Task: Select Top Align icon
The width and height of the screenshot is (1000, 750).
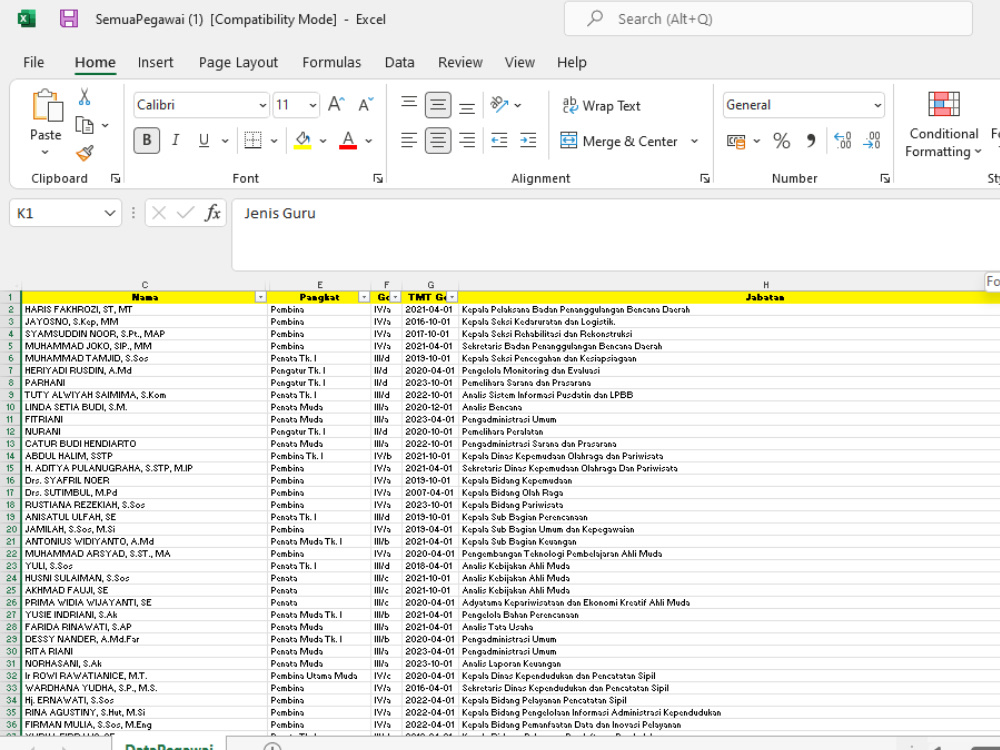Action: click(409, 105)
